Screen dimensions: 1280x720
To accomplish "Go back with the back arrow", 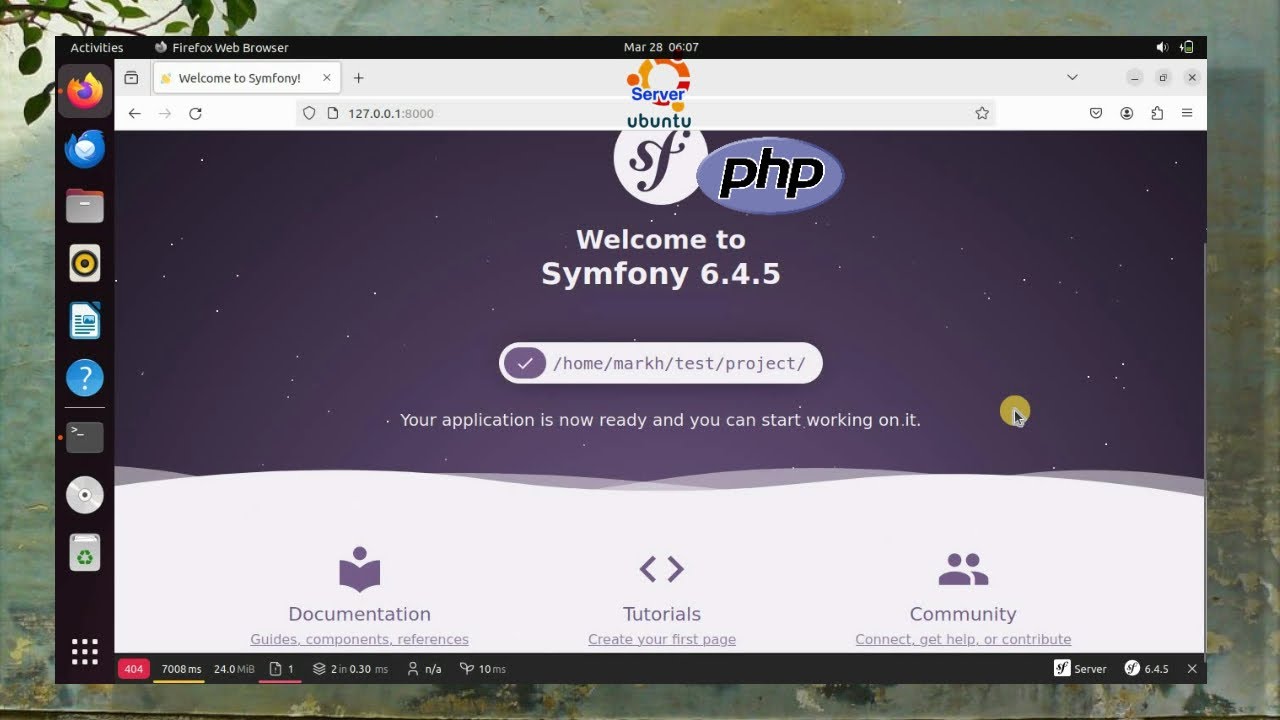I will click(134, 113).
